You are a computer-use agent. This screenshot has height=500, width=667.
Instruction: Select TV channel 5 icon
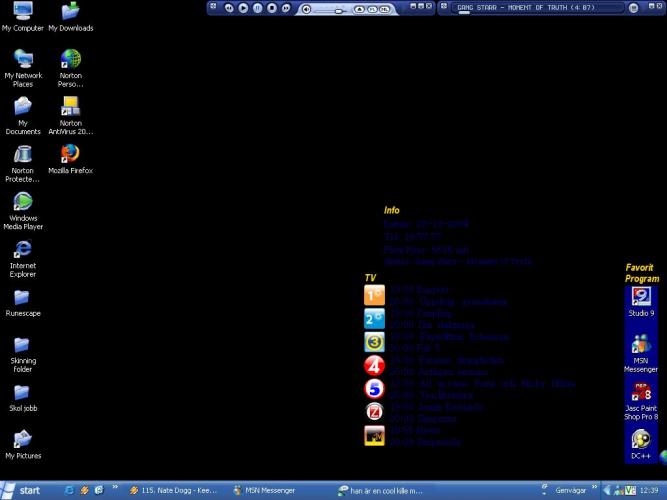coord(374,389)
